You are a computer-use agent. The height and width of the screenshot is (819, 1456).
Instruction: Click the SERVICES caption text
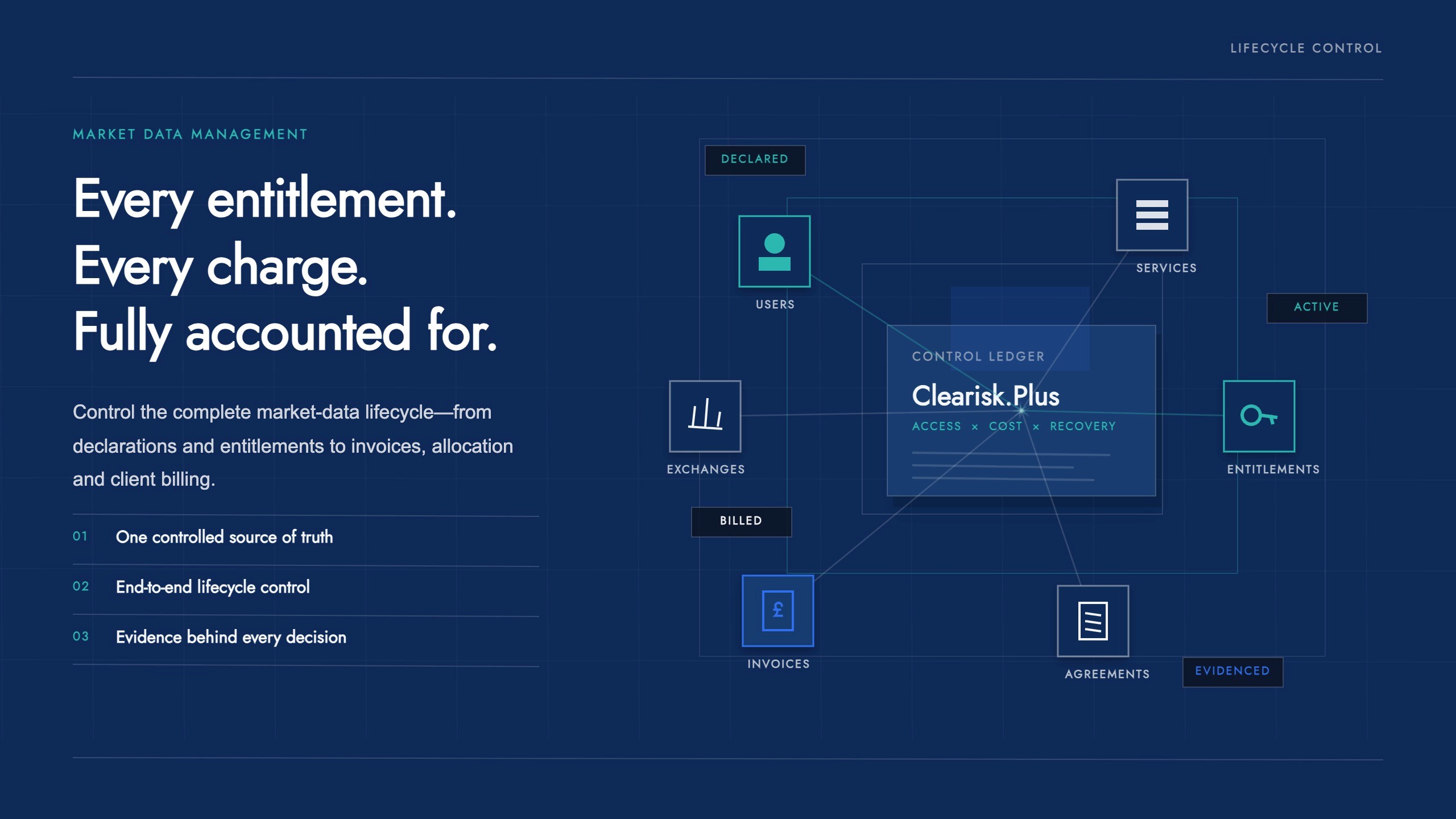point(1167,268)
